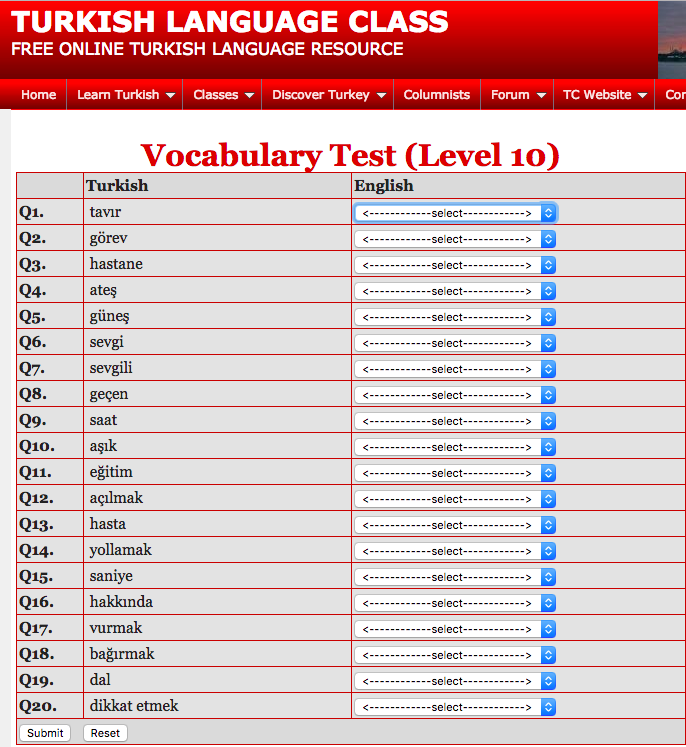This screenshot has width=686, height=747.
Task: Open the Q6 sevgi answer dropdown
Action: (x=455, y=343)
